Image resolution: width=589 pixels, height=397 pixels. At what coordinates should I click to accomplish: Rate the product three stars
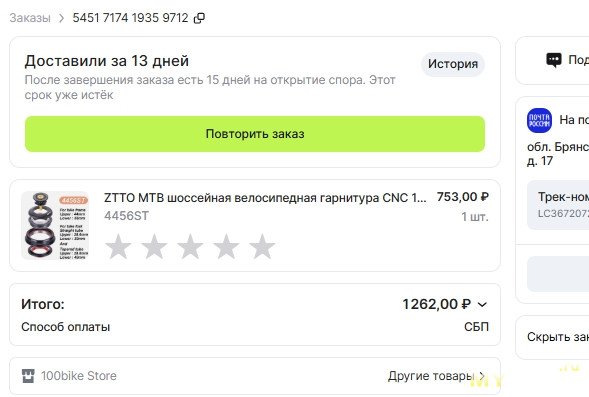coord(190,246)
